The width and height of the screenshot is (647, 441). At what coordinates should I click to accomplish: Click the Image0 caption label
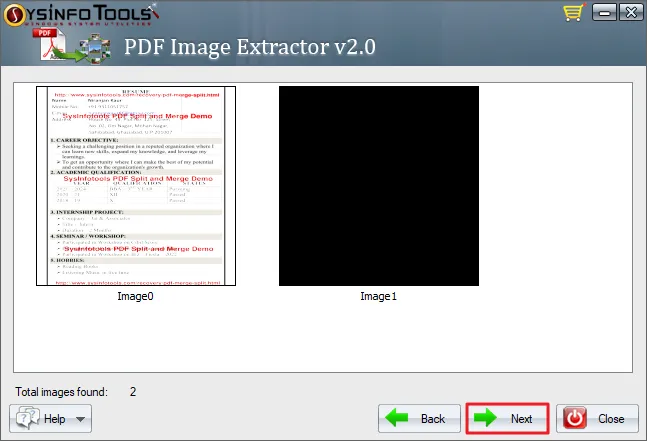click(x=135, y=296)
